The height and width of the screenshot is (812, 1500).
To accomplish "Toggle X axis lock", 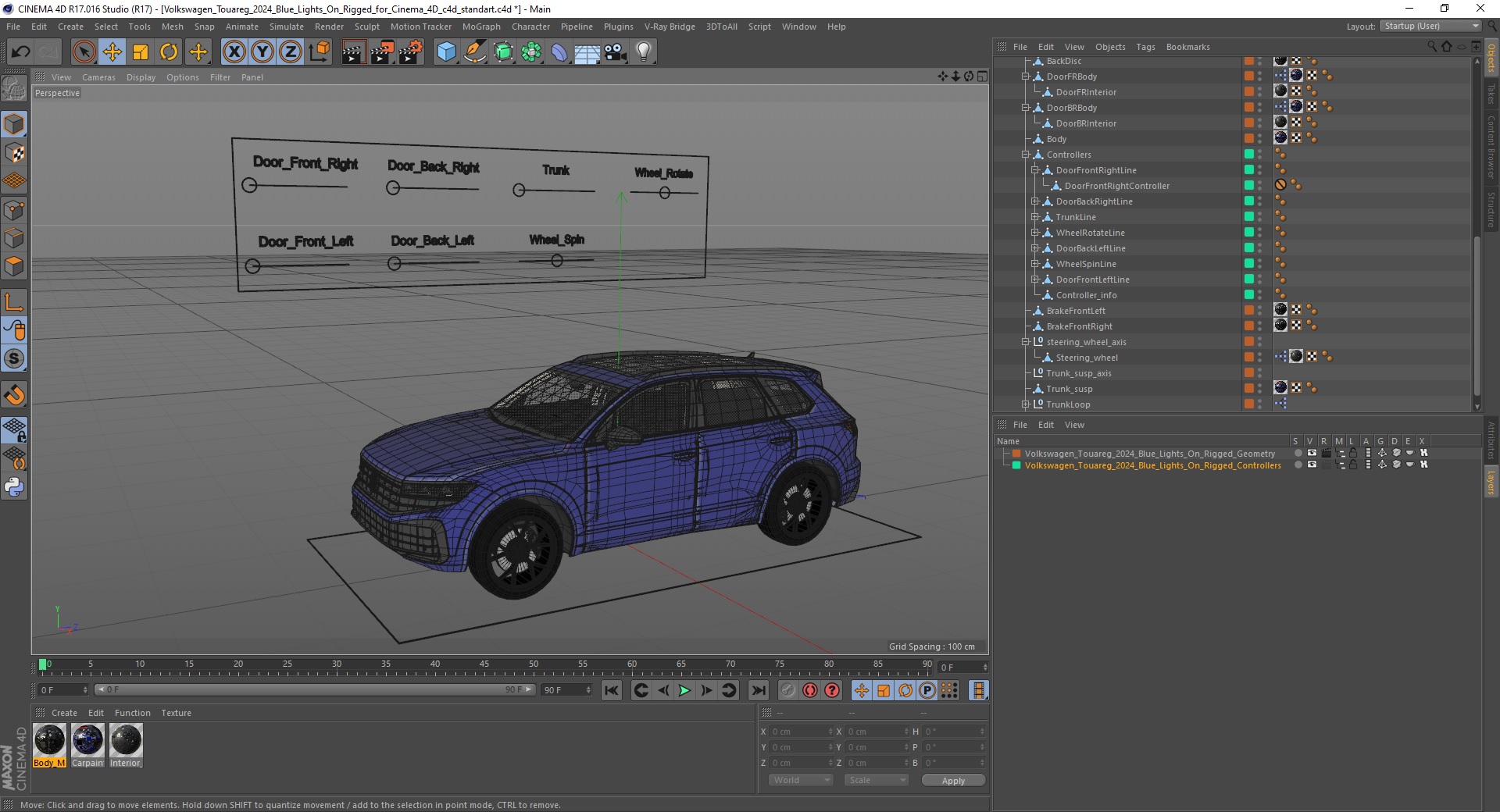I will (x=234, y=52).
